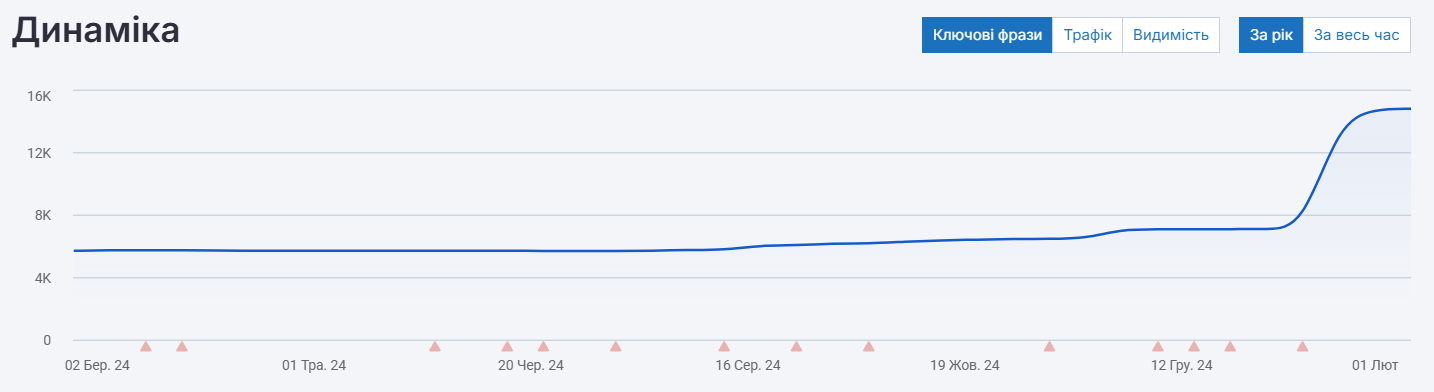Screen dimensions: 1434x392
Task: Select the triangle marker directly above "16 Сер. 24"
Action: pos(724,347)
